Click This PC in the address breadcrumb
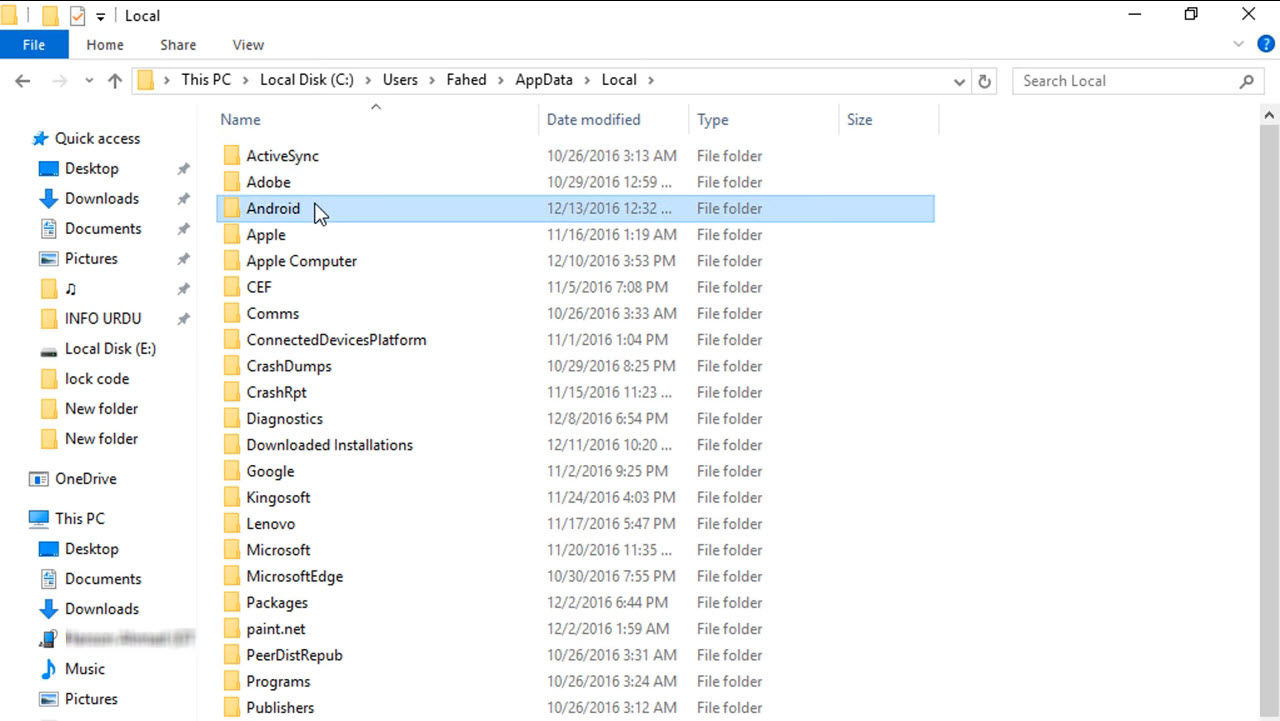The height and width of the screenshot is (721, 1280). 206,80
